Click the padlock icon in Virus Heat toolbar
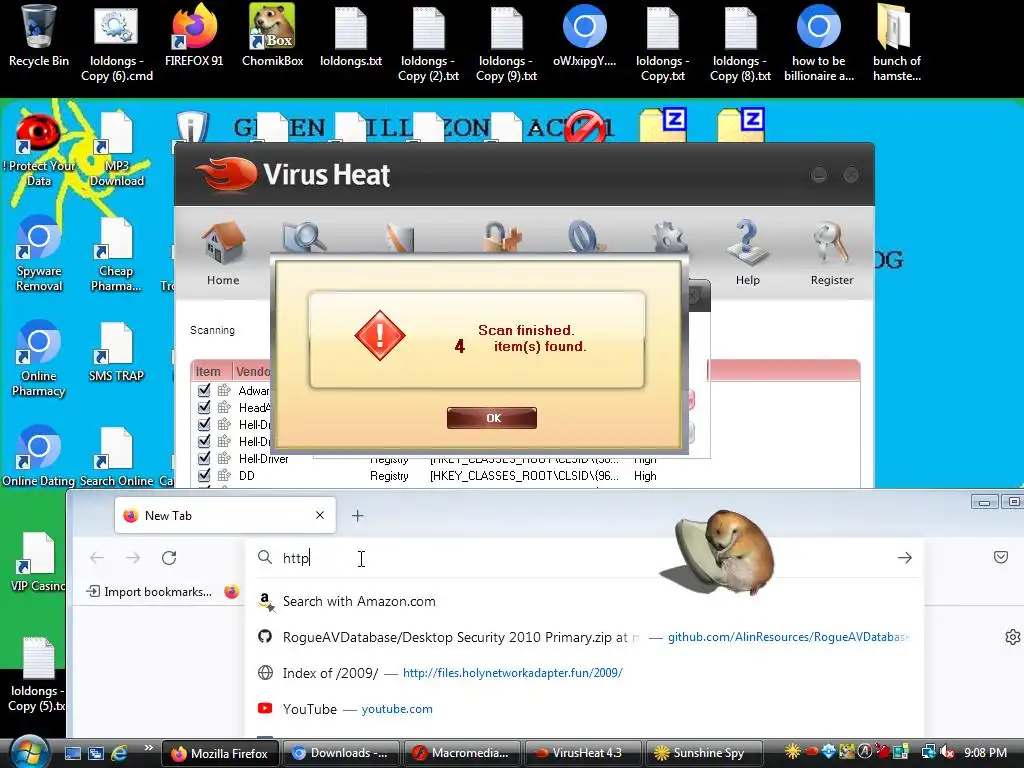Image resolution: width=1024 pixels, height=768 pixels. point(502,238)
